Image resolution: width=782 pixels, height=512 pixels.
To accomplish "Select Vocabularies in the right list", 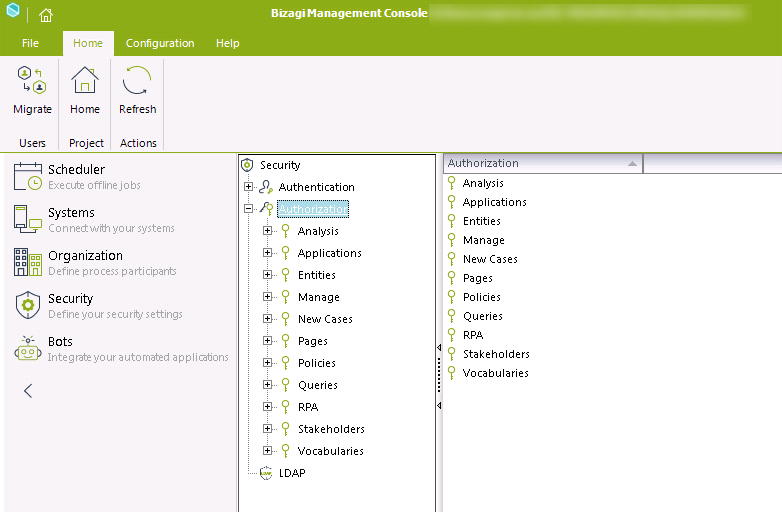I will [496, 373].
